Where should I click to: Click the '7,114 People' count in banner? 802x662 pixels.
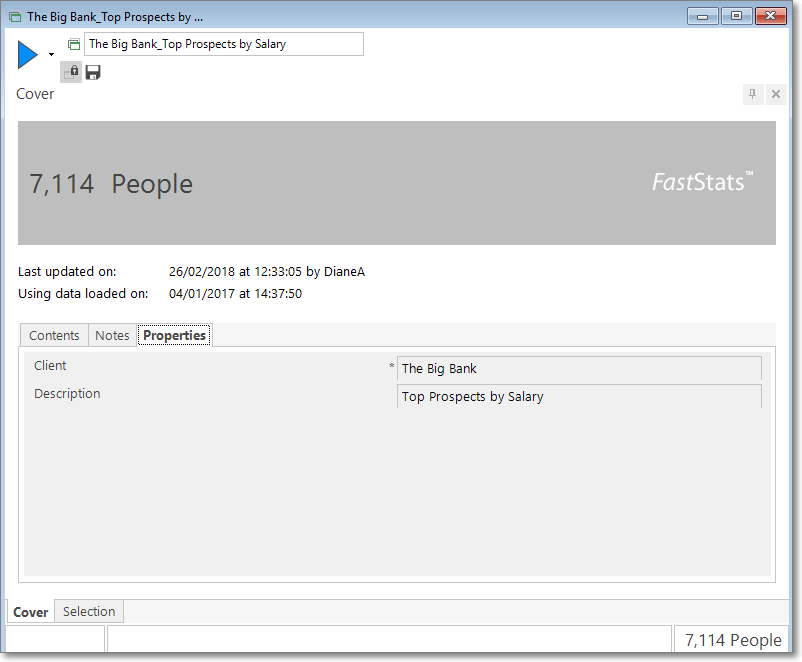coord(111,184)
